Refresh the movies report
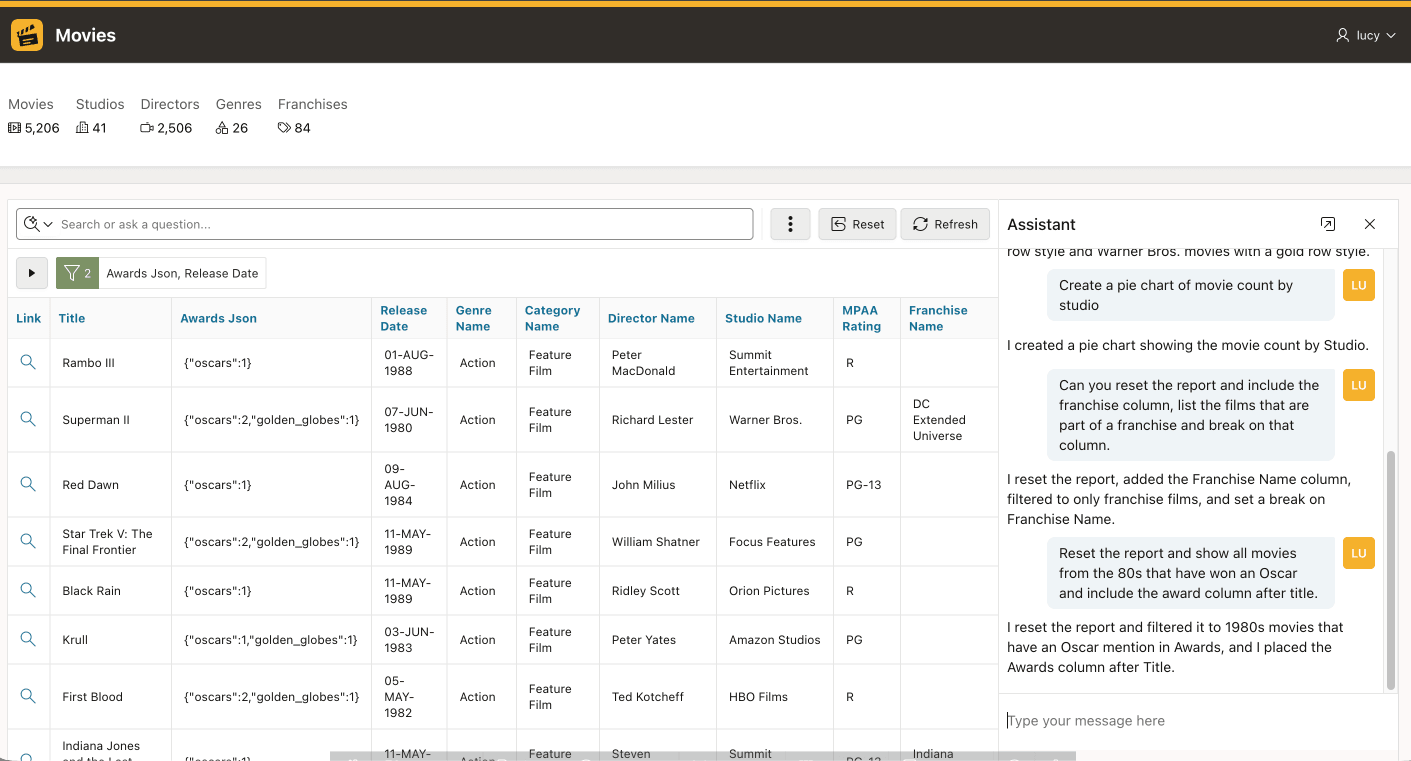 coord(945,224)
